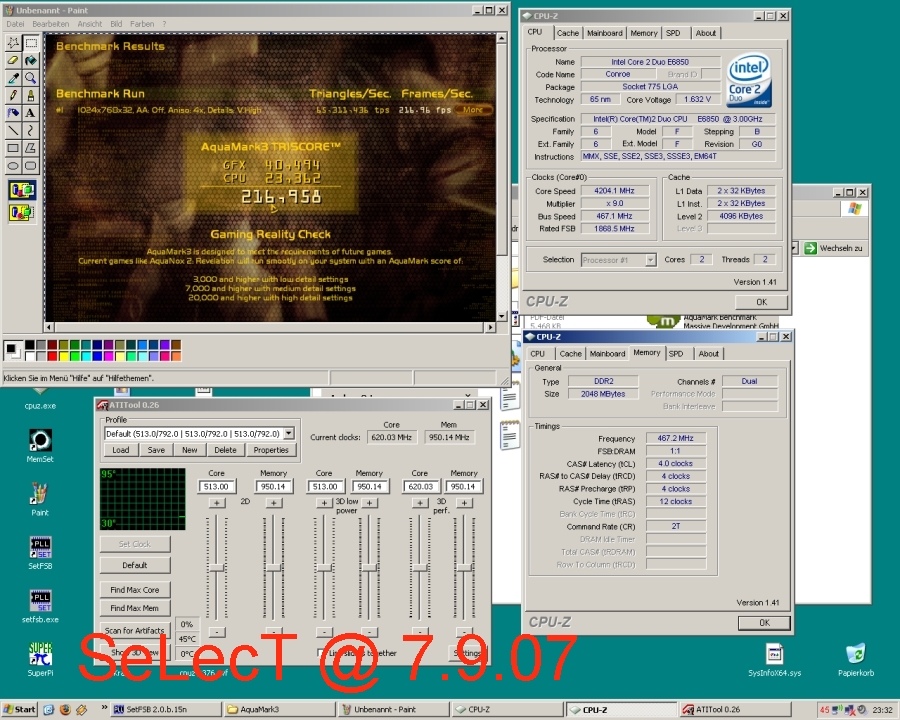Choose the Brush tool in Paint
The height and width of the screenshot is (720, 900).
click(30, 95)
